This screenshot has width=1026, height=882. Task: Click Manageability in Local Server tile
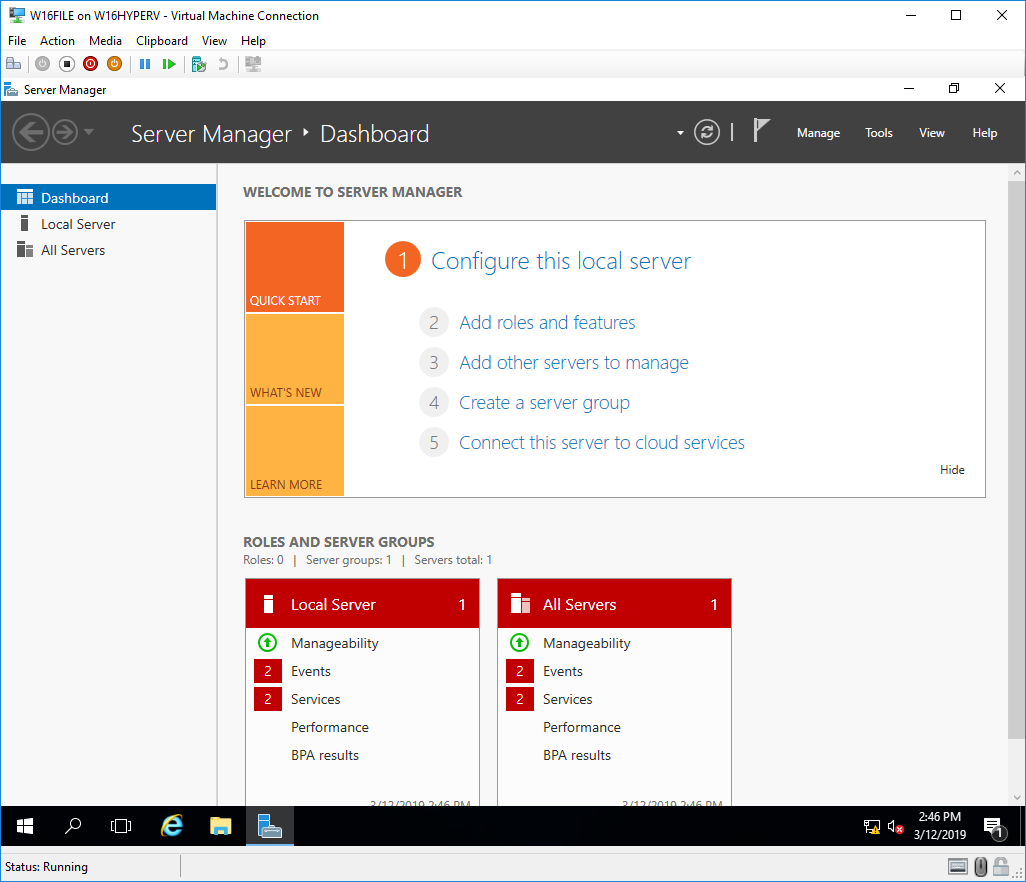point(335,643)
